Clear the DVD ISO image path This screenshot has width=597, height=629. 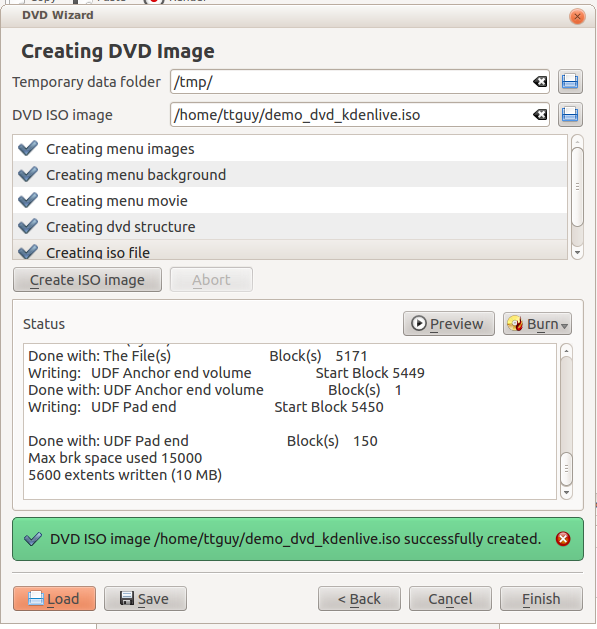tap(540, 115)
